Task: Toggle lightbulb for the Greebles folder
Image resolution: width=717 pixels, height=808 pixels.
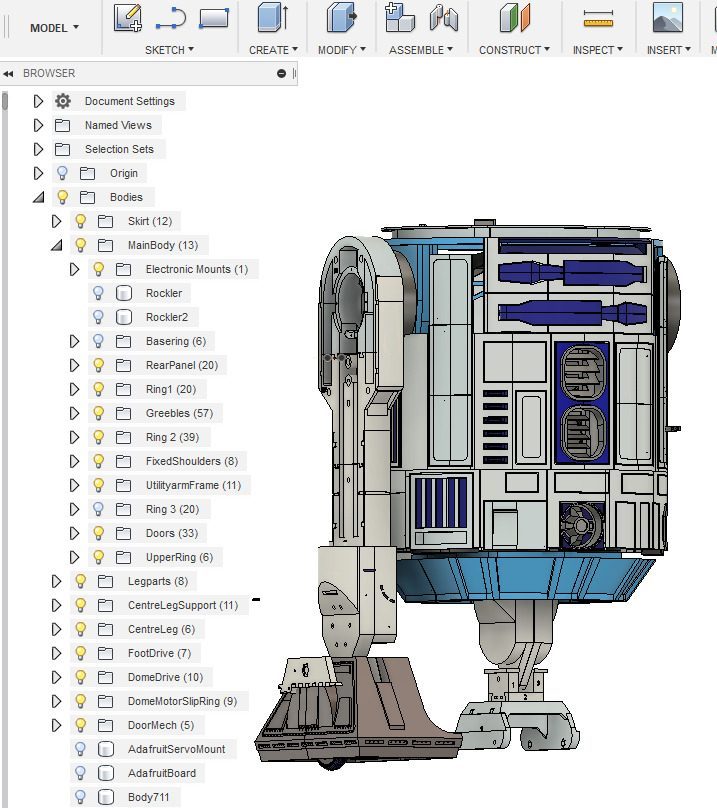Action: pyautogui.click(x=98, y=413)
